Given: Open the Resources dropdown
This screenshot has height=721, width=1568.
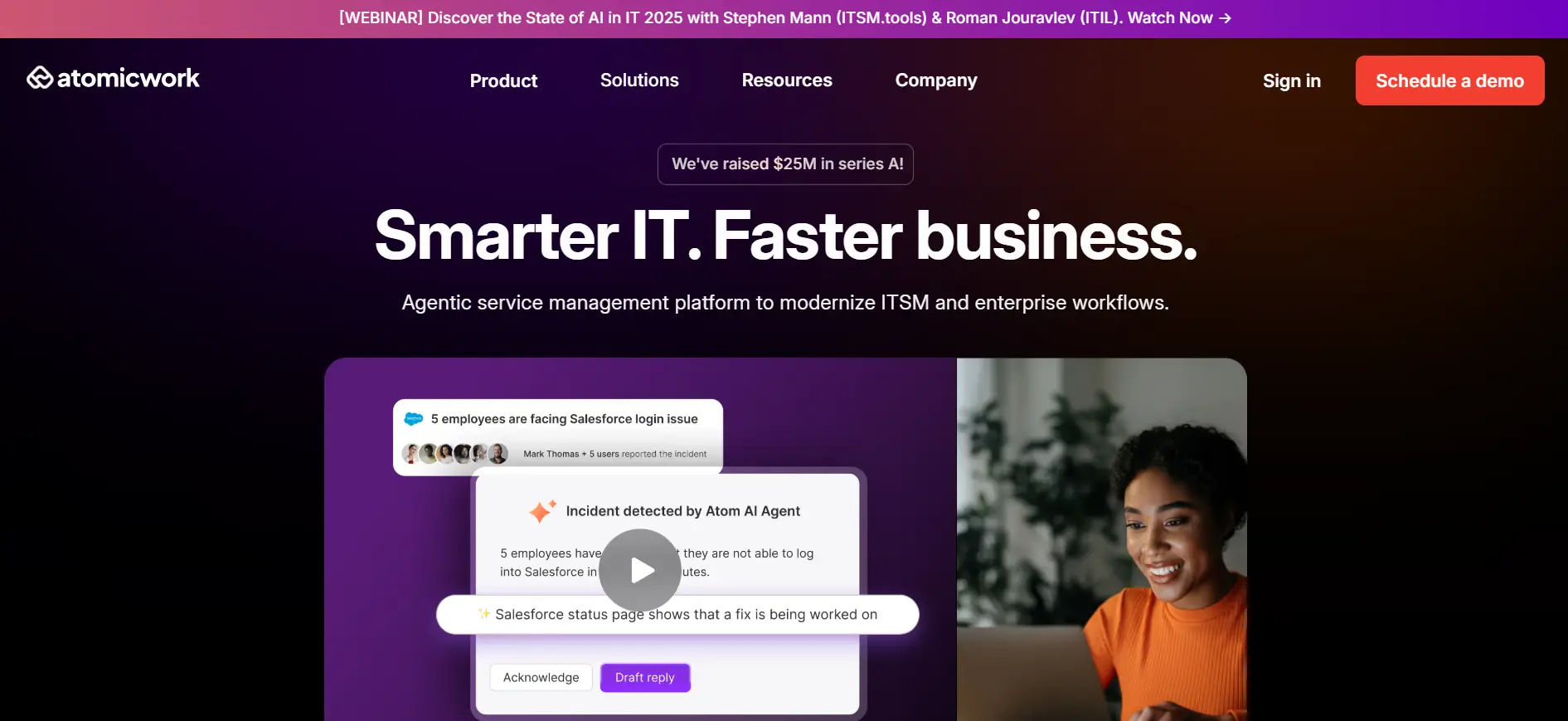Looking at the screenshot, I should pyautogui.click(x=787, y=80).
